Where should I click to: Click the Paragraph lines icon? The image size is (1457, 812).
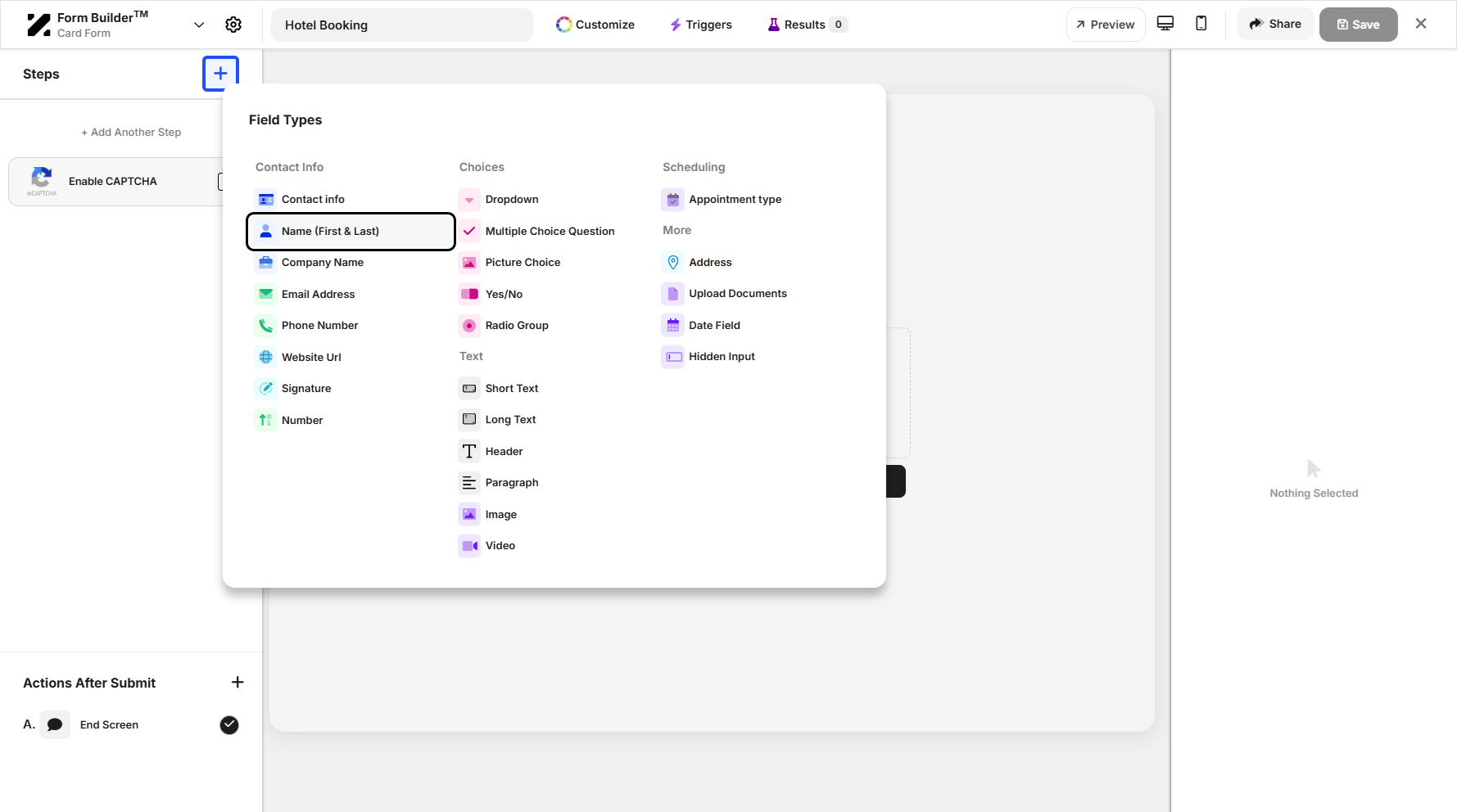[469, 482]
